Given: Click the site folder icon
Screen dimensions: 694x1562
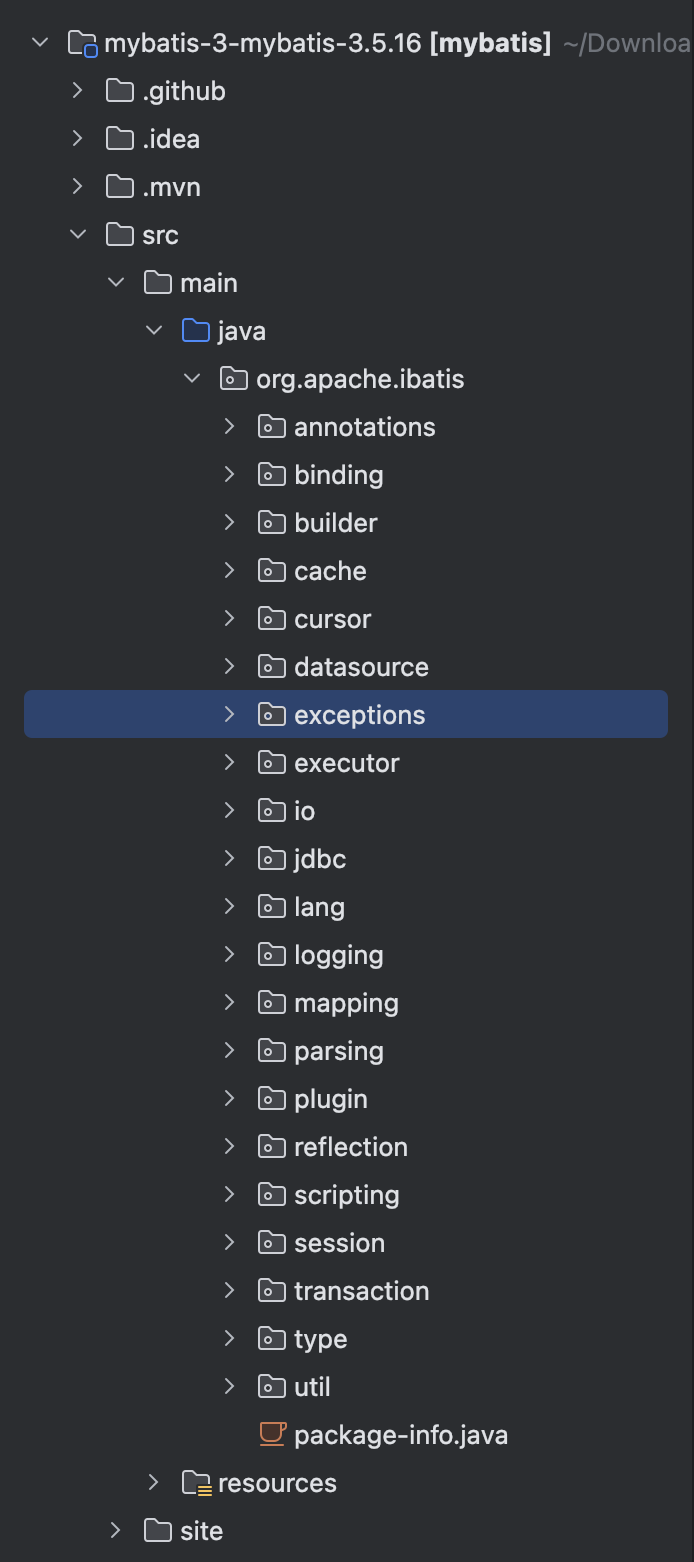Looking at the screenshot, I should (x=158, y=1531).
